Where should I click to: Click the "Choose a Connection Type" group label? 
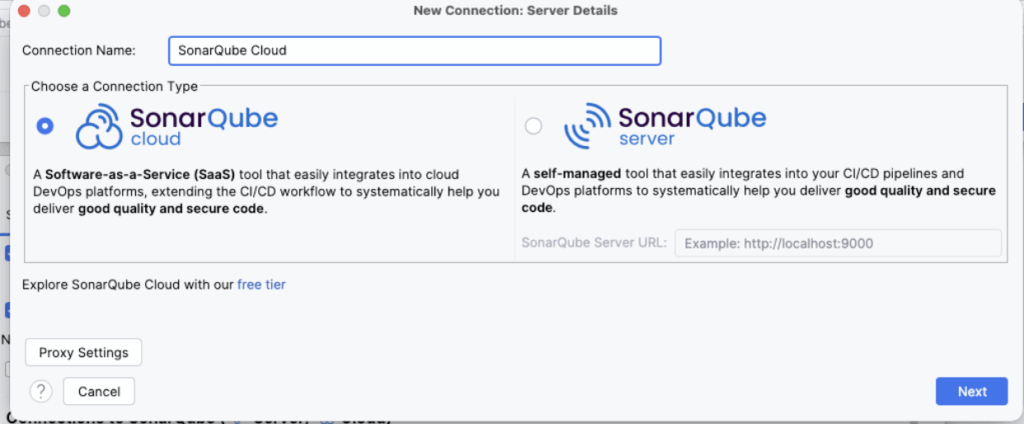114,87
